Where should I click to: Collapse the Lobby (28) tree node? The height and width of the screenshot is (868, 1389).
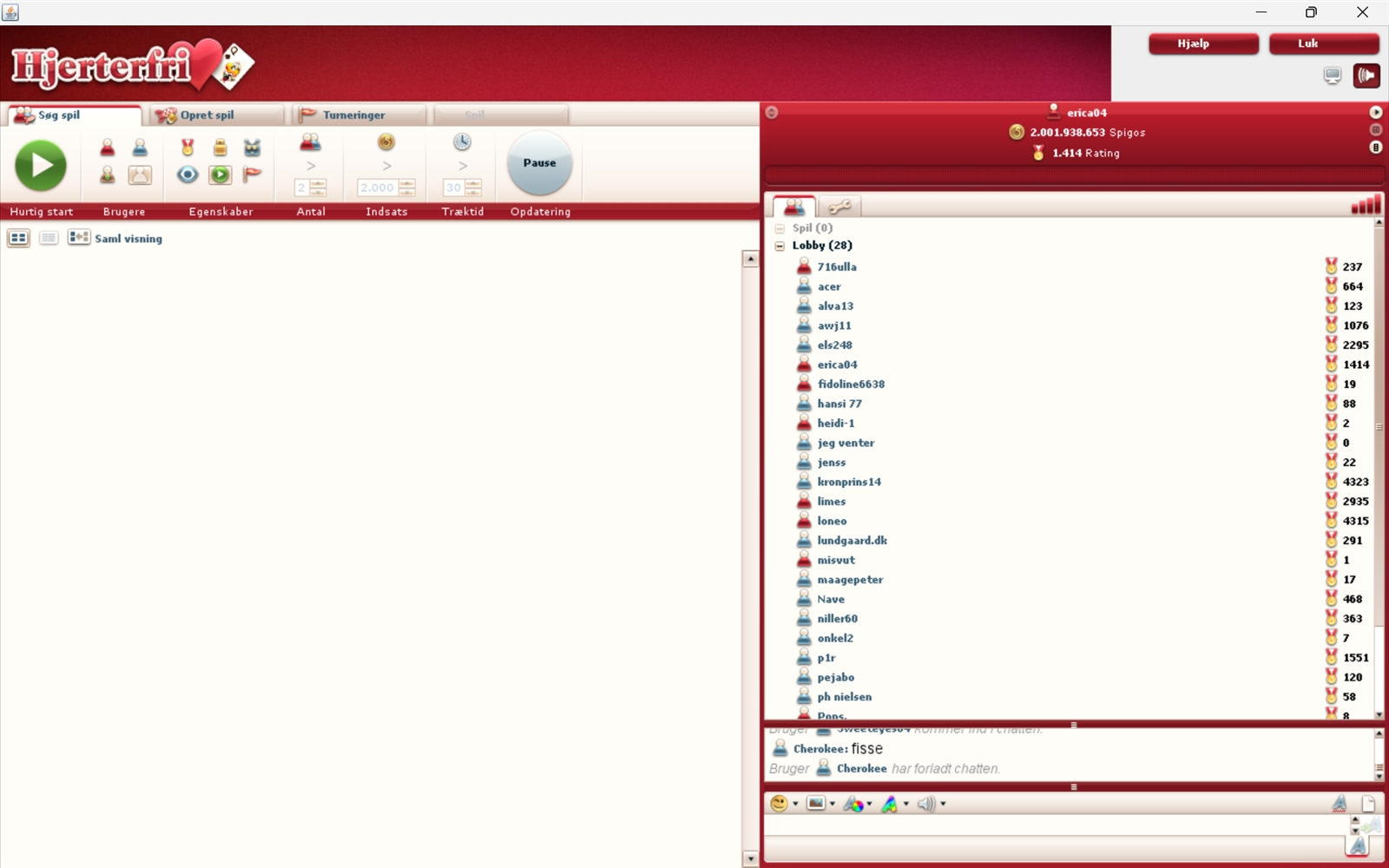pyautogui.click(x=780, y=246)
